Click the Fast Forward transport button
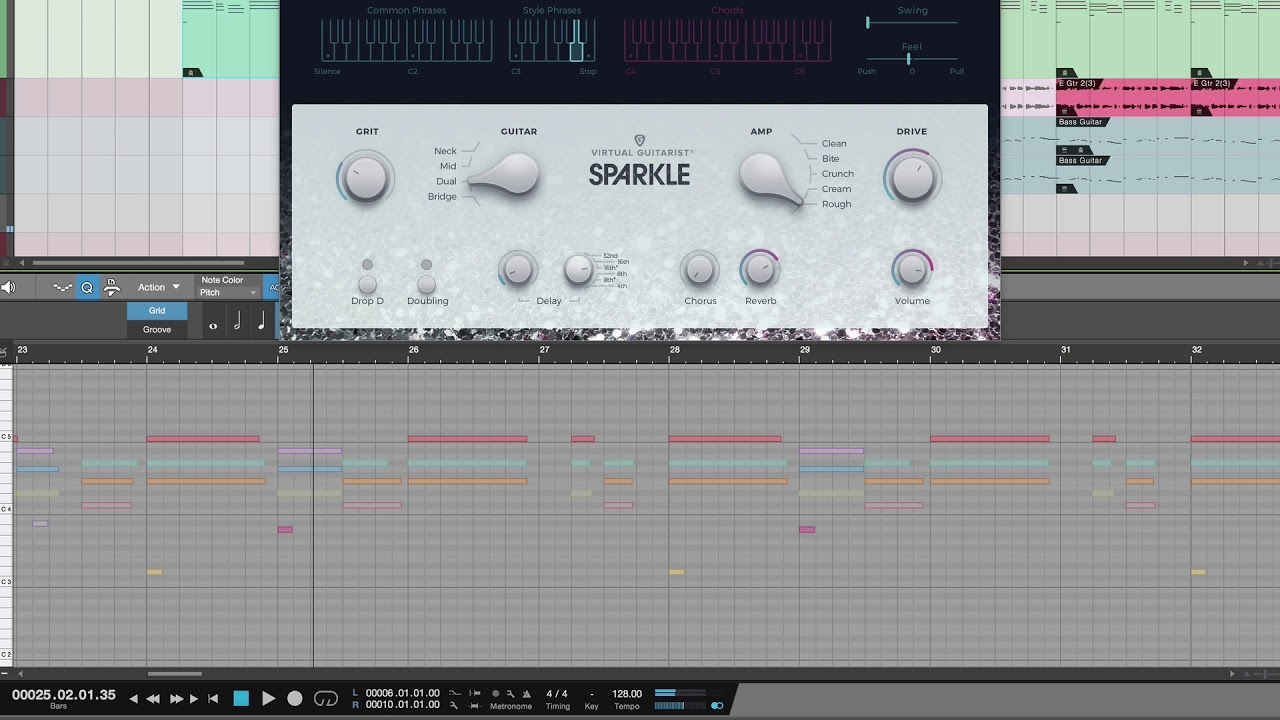The image size is (1280, 720). (x=176, y=699)
